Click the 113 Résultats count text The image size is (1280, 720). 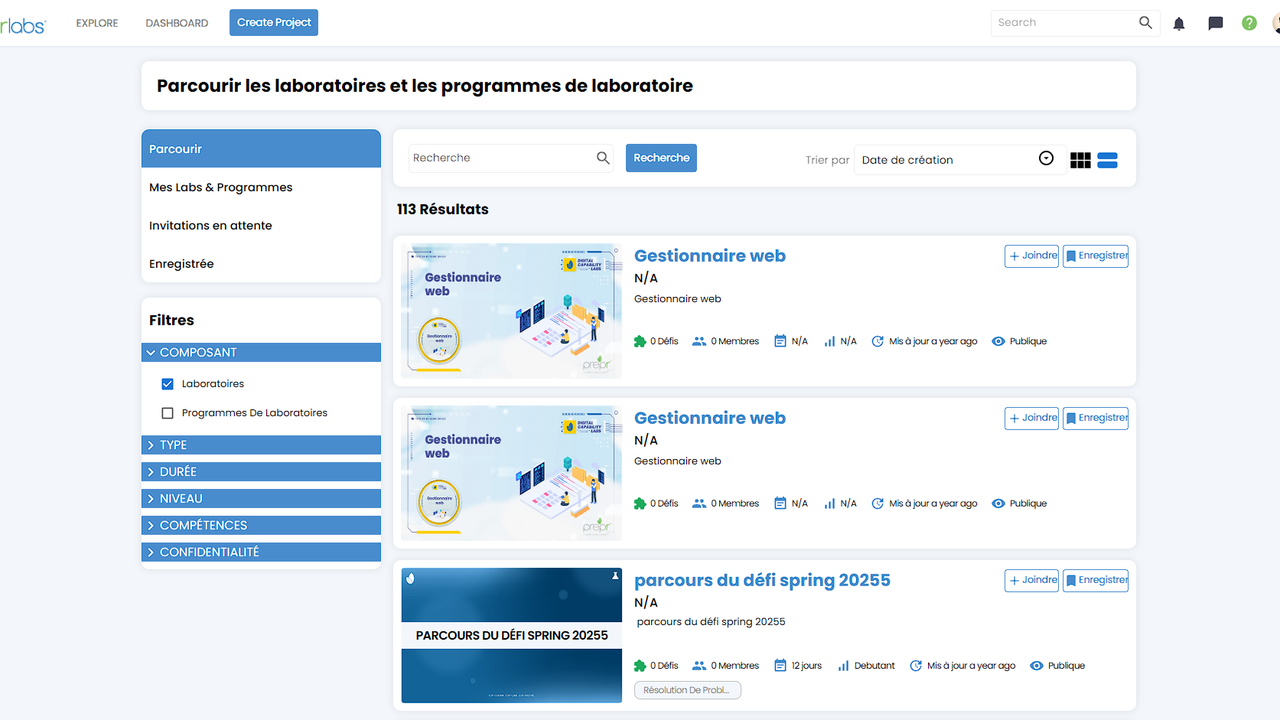point(443,210)
